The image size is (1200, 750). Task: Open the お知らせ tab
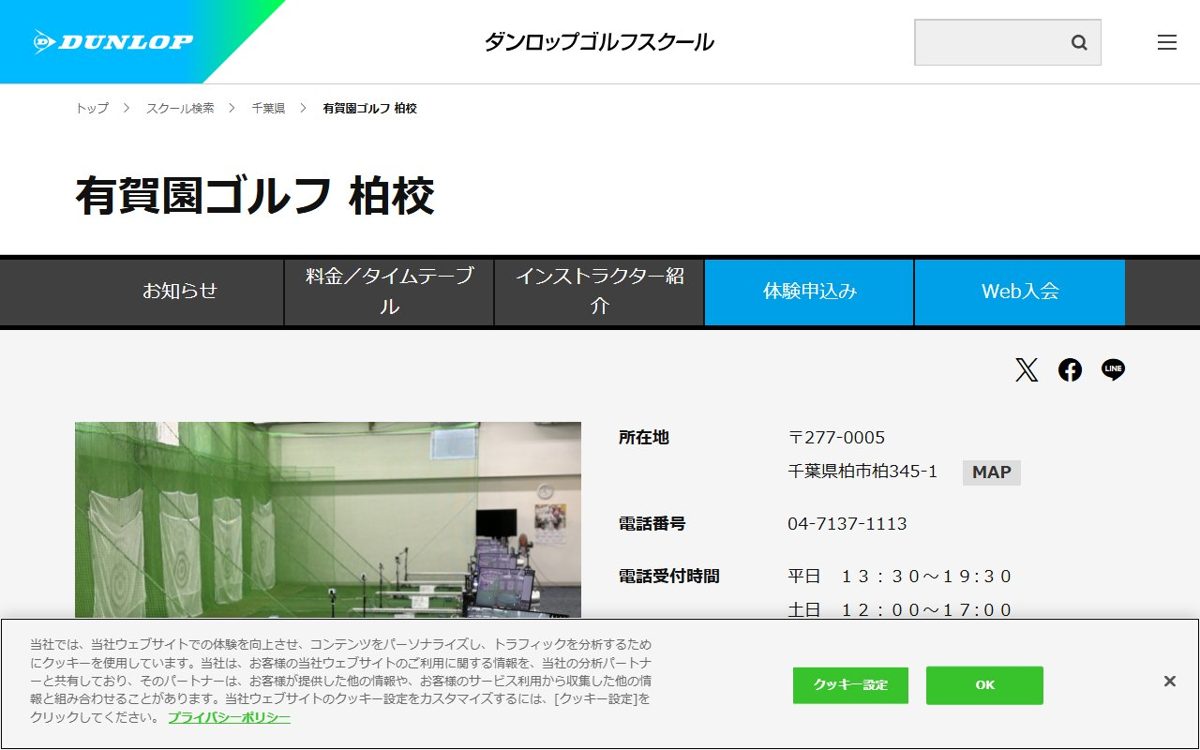point(179,292)
